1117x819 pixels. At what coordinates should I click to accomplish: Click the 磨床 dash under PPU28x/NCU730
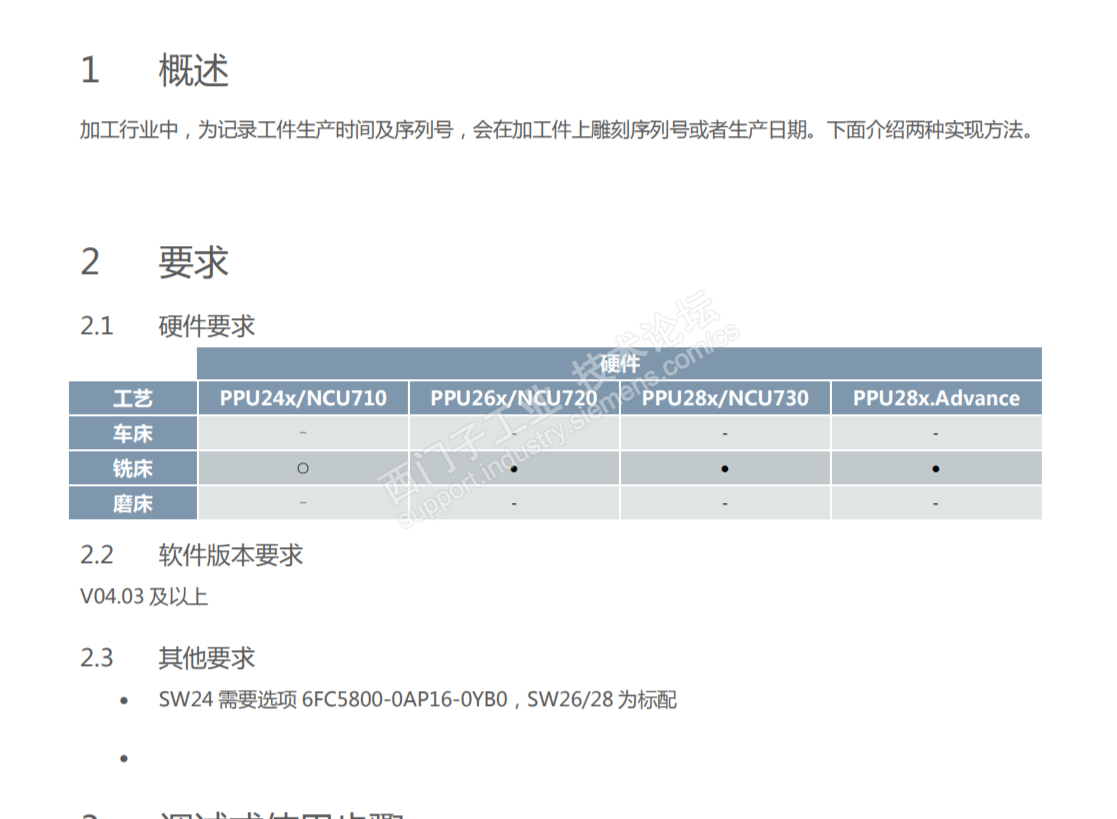coord(724,504)
